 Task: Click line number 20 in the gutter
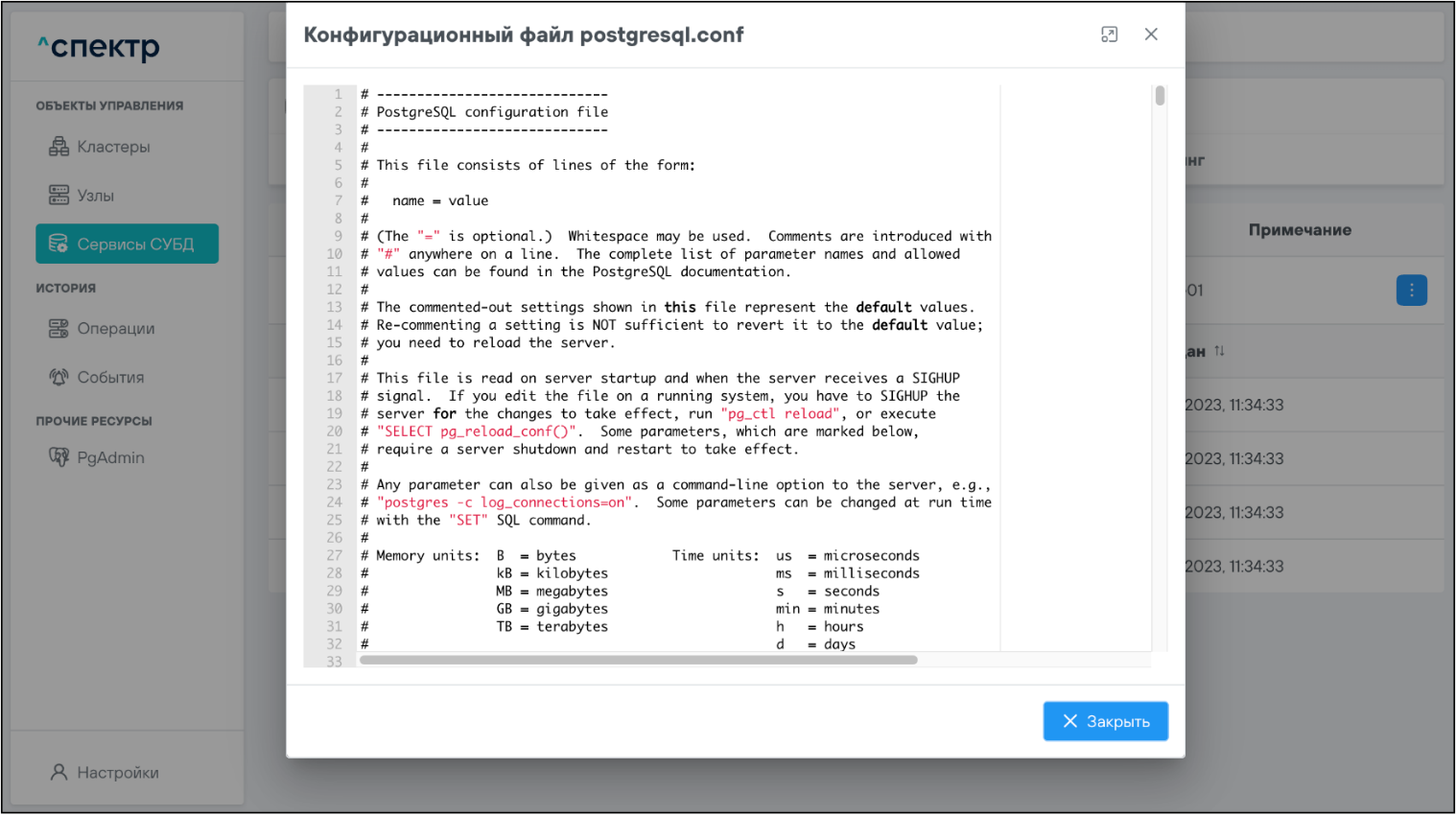click(334, 431)
